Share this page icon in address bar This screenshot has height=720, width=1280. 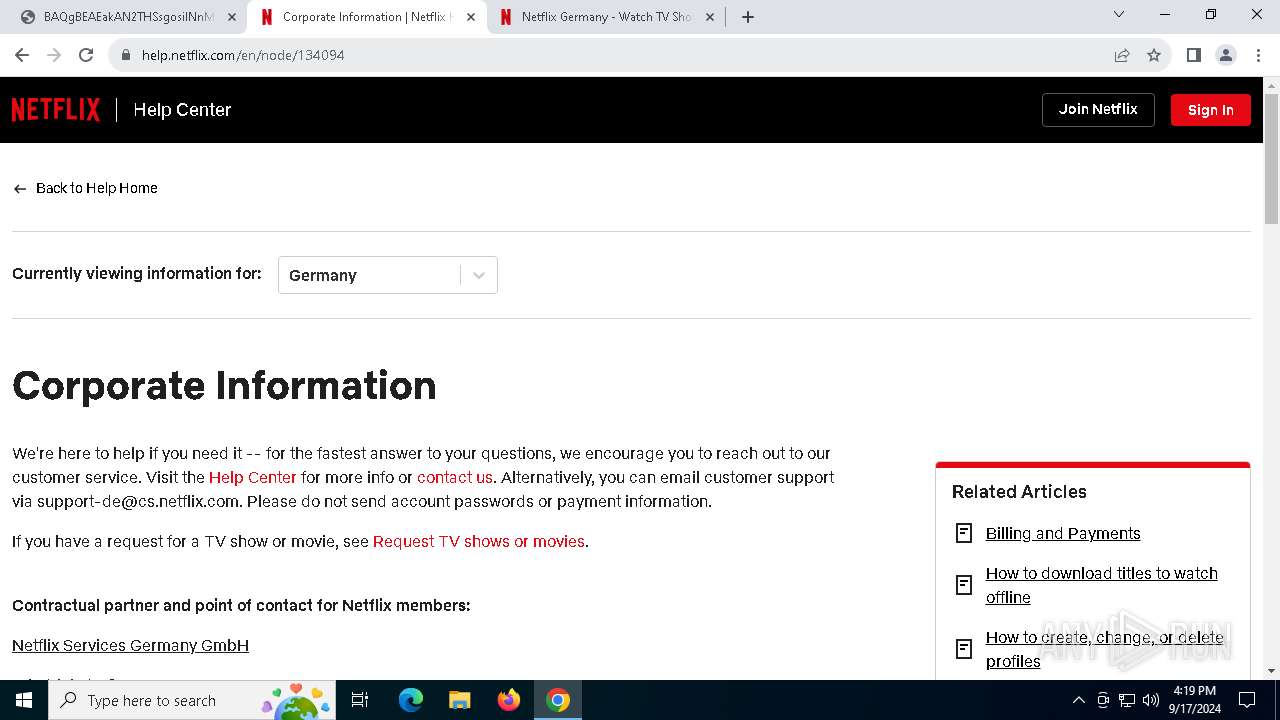pyautogui.click(x=1122, y=55)
